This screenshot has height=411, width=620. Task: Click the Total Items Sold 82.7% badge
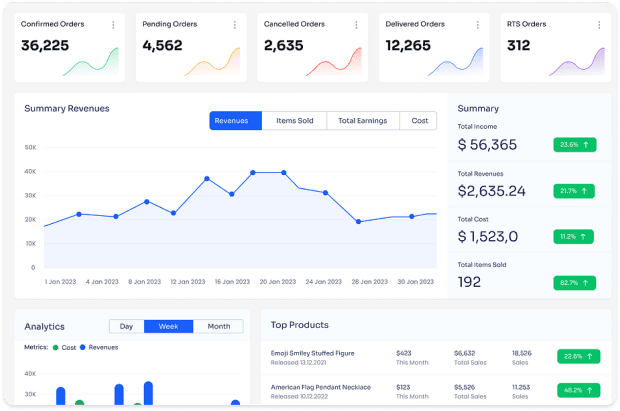tap(576, 283)
